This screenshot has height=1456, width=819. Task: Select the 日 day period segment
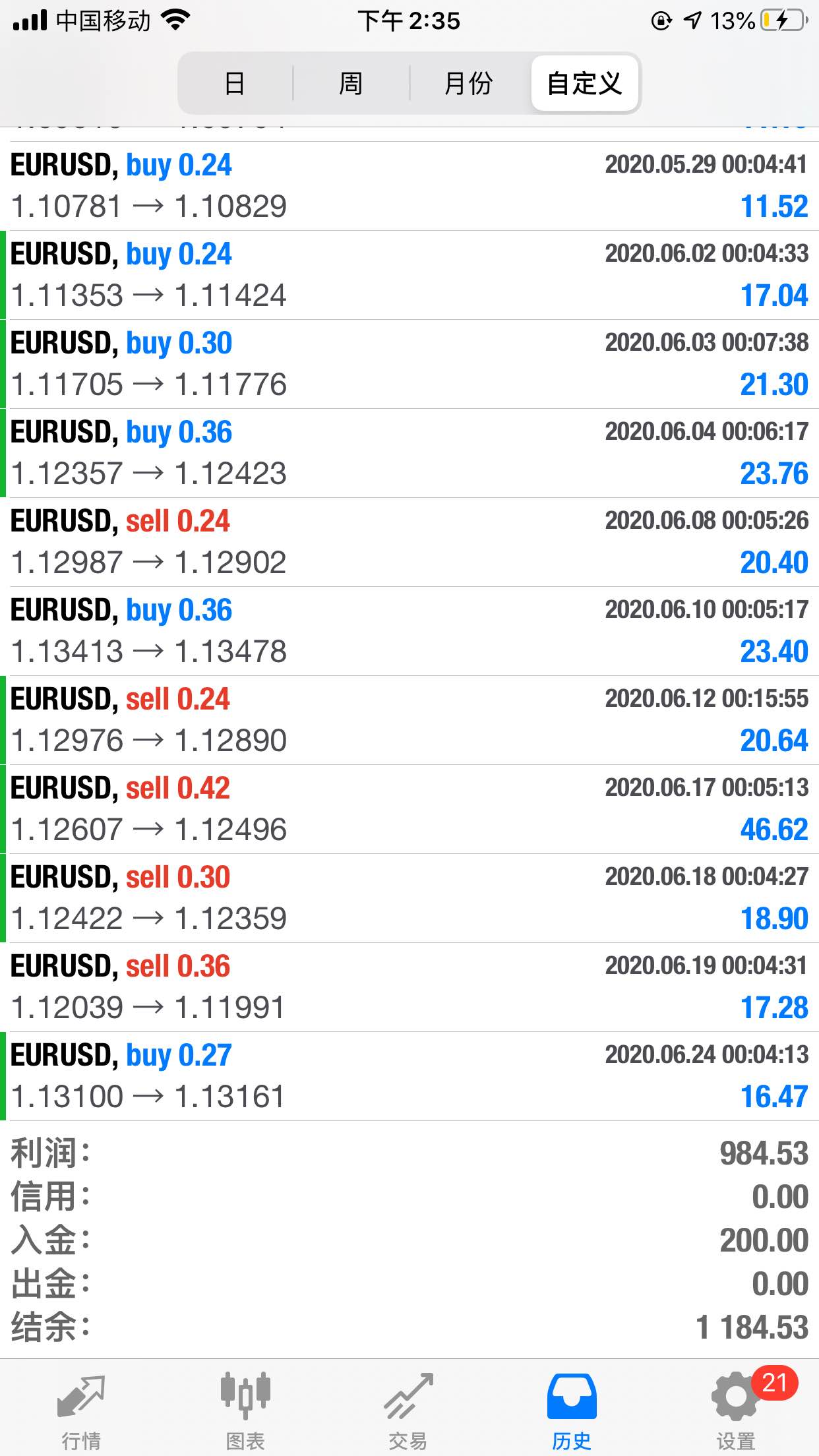[x=235, y=84]
